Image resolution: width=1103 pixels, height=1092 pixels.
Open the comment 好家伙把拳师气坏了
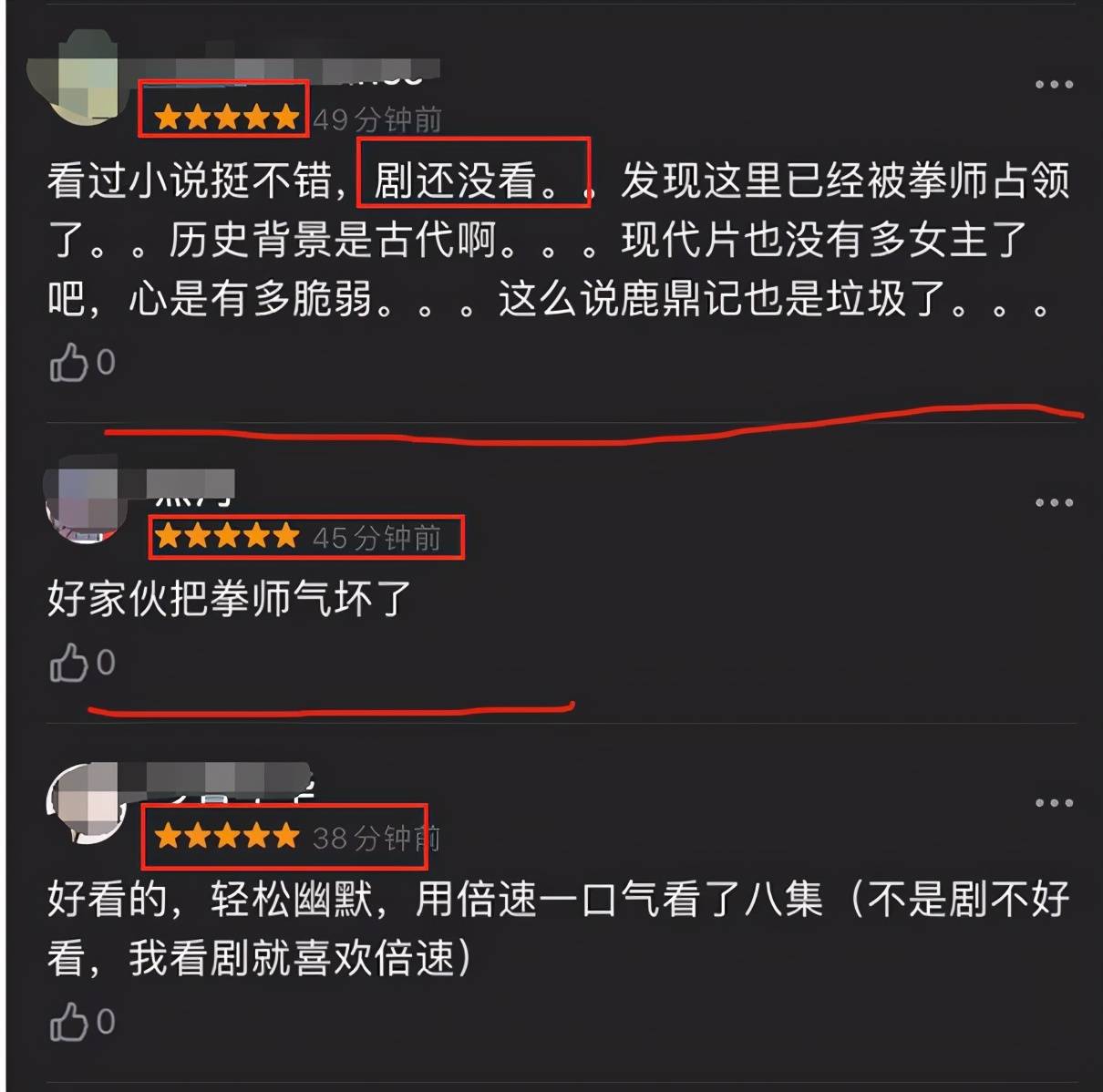tap(229, 599)
